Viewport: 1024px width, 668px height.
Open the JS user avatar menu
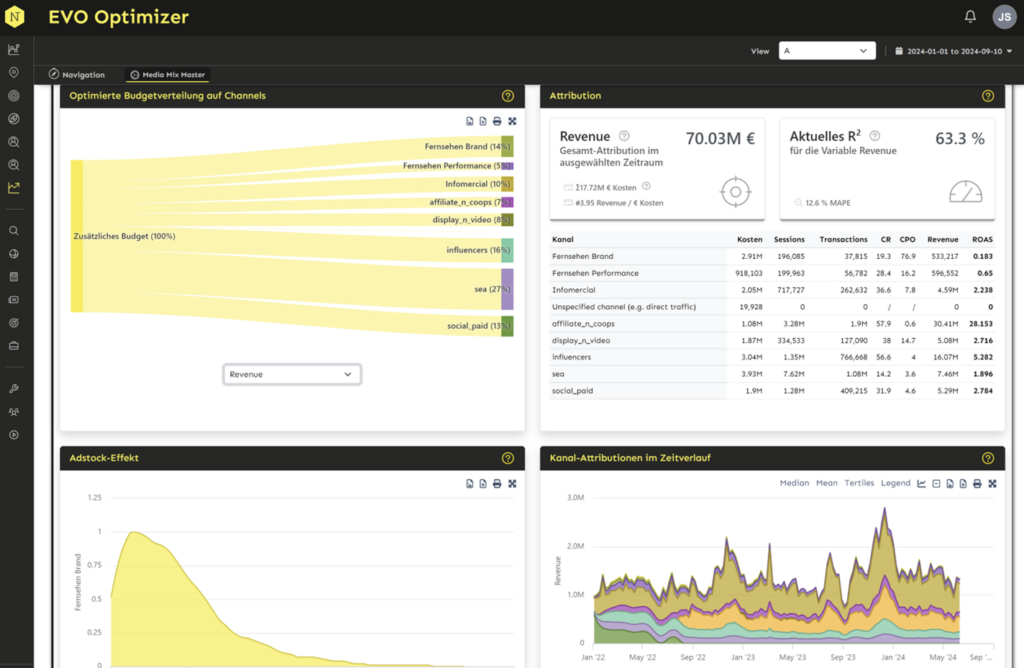[1003, 16]
